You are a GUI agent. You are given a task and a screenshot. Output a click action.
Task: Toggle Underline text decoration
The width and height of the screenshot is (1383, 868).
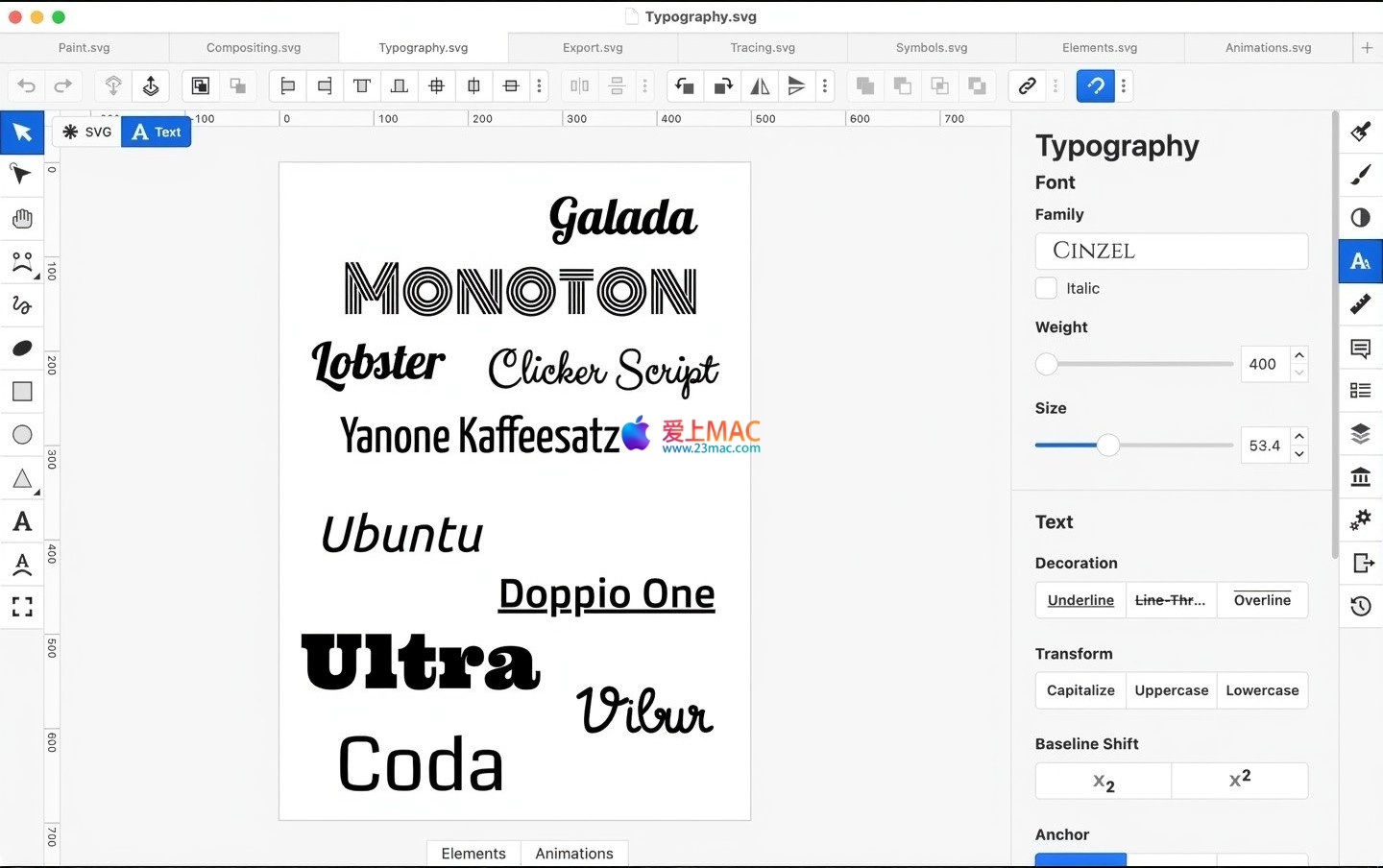click(1080, 600)
